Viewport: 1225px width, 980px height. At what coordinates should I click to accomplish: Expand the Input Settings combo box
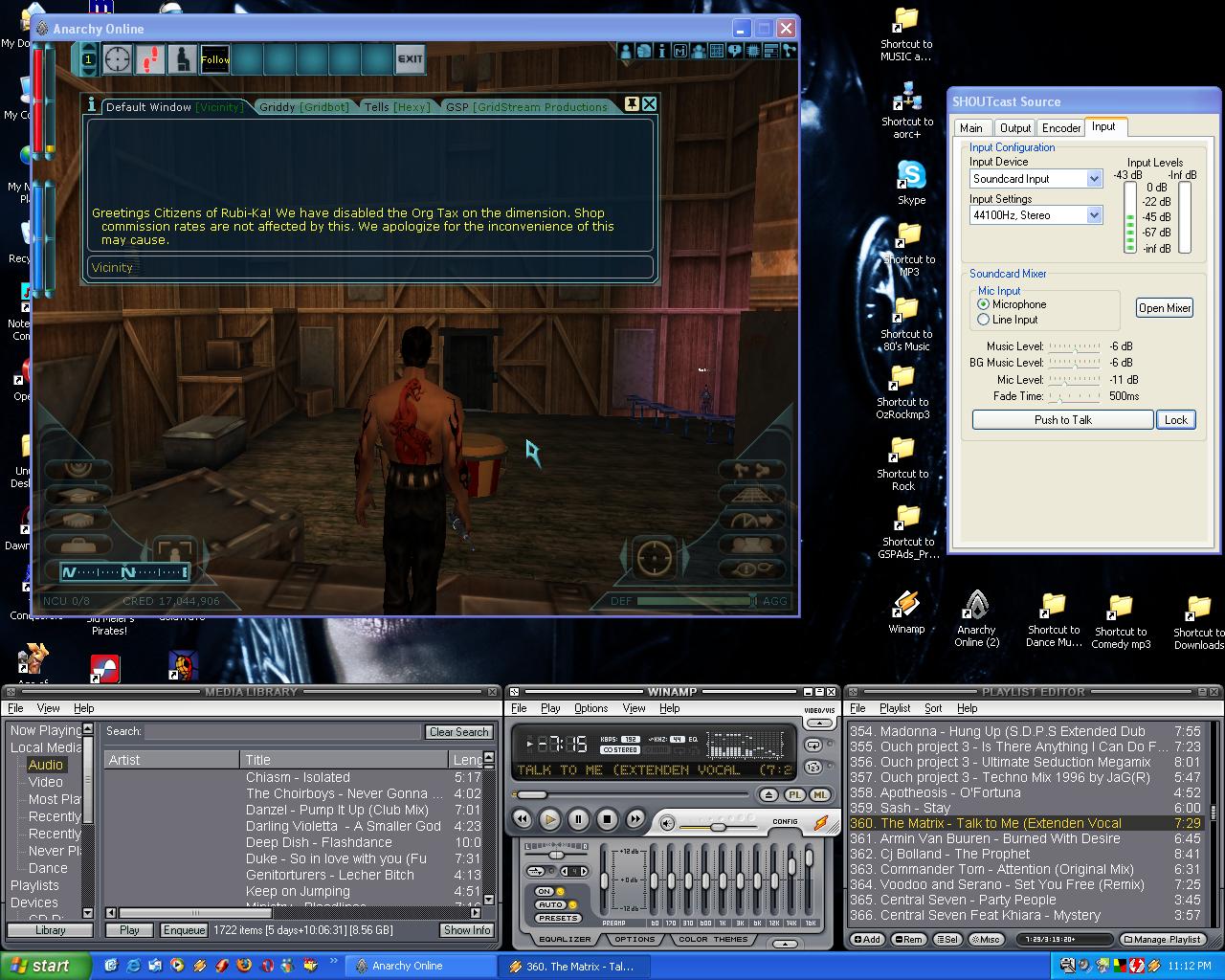pos(1094,215)
